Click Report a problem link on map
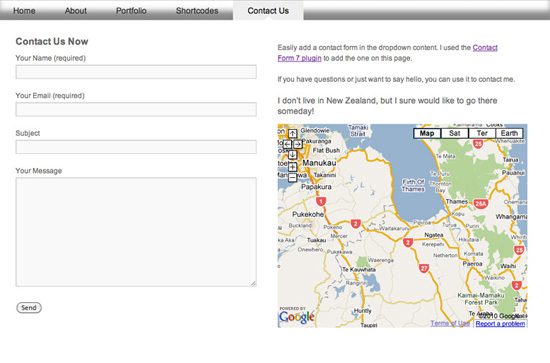 (x=500, y=323)
